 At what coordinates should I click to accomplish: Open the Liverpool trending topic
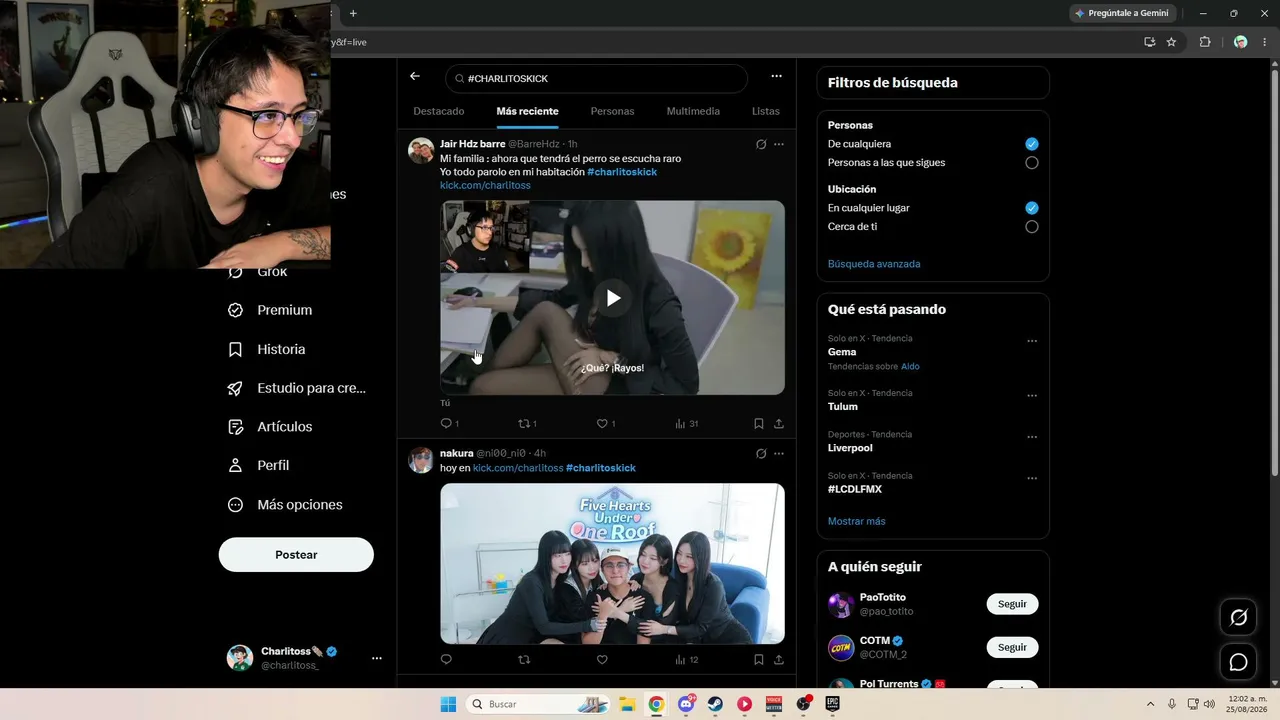(850, 448)
